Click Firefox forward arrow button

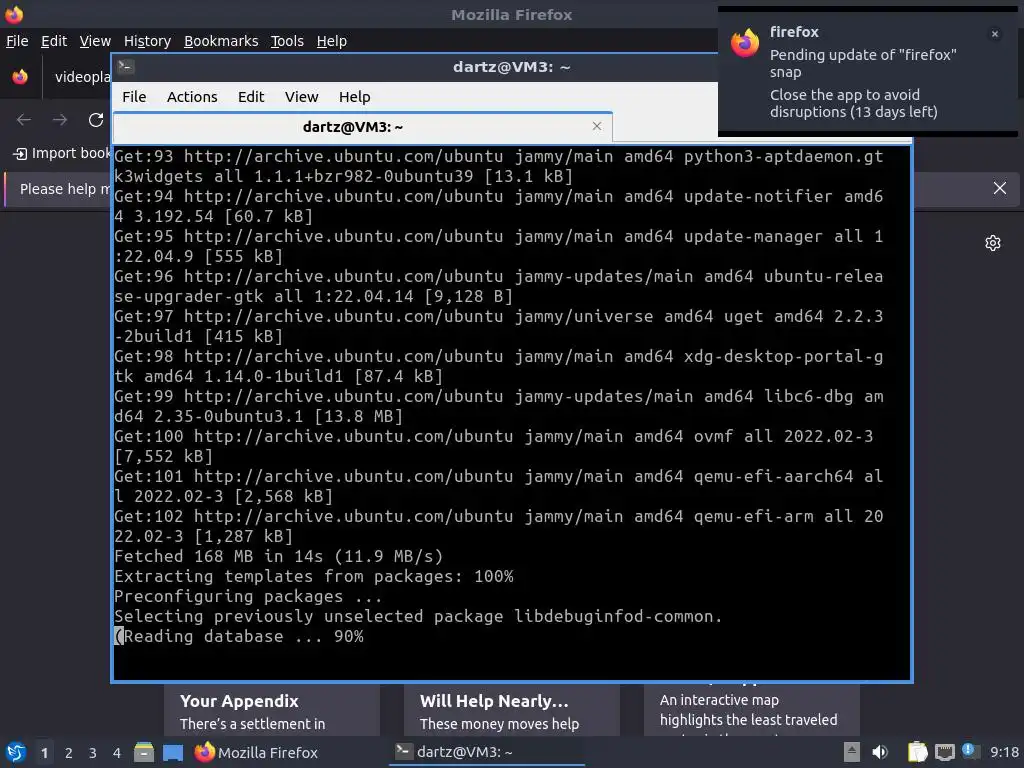(x=60, y=120)
